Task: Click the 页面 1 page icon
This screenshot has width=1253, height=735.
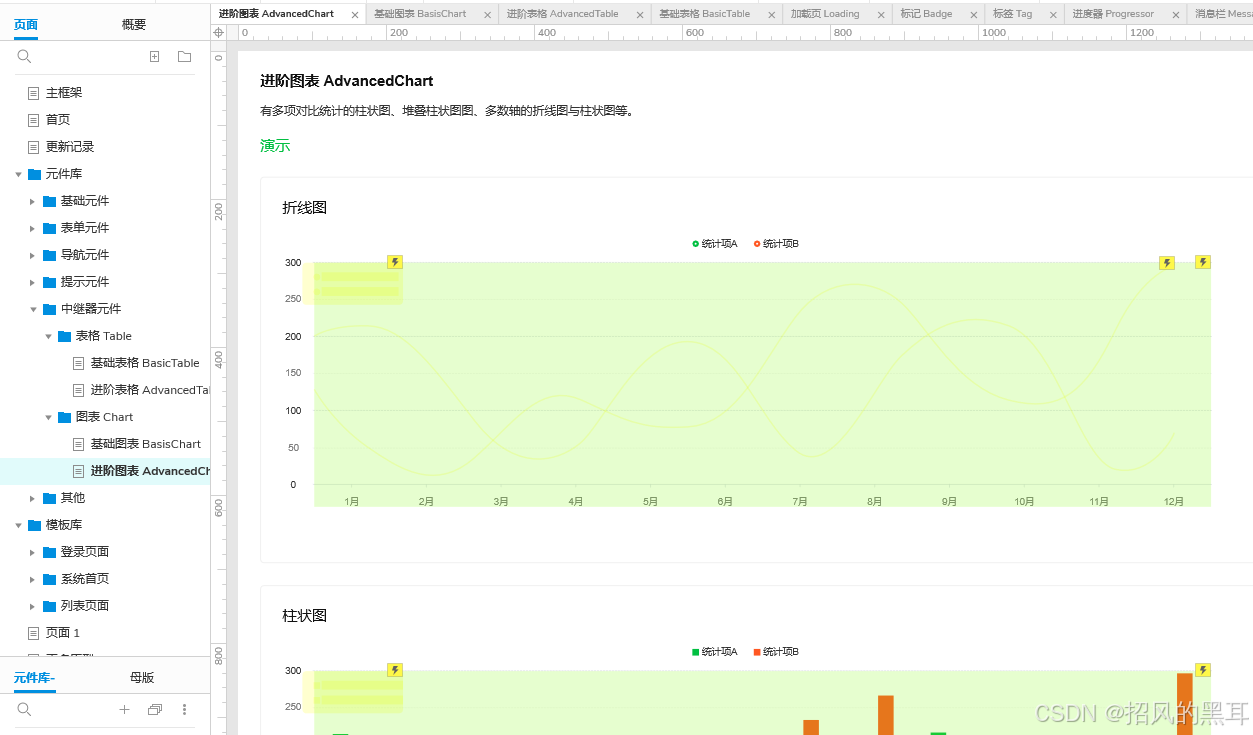Action: (33, 633)
